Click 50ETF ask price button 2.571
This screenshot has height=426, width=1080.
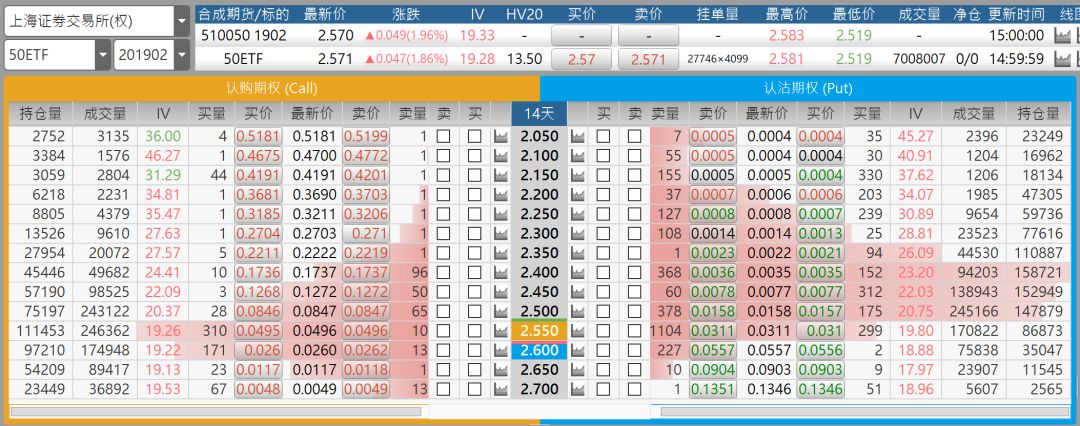click(648, 60)
